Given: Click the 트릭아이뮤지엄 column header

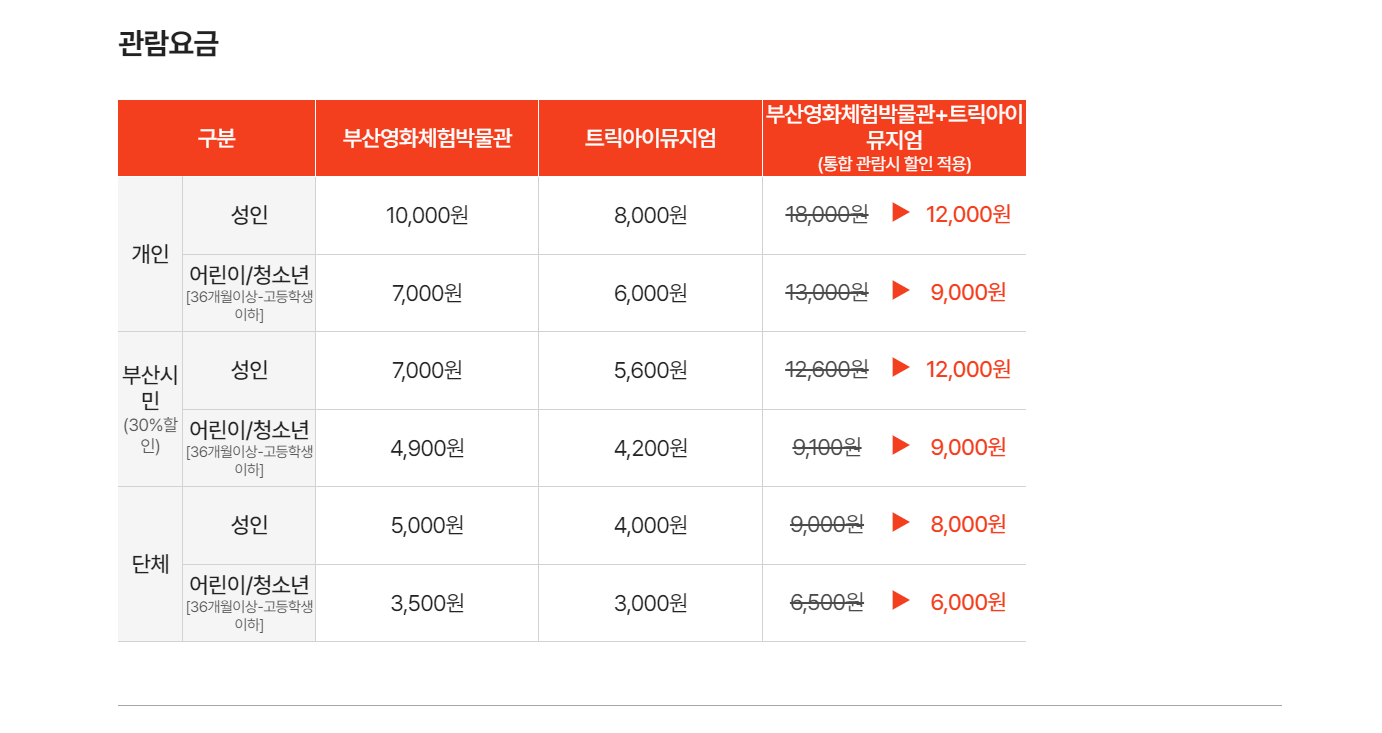Looking at the screenshot, I should pyautogui.click(x=650, y=138).
